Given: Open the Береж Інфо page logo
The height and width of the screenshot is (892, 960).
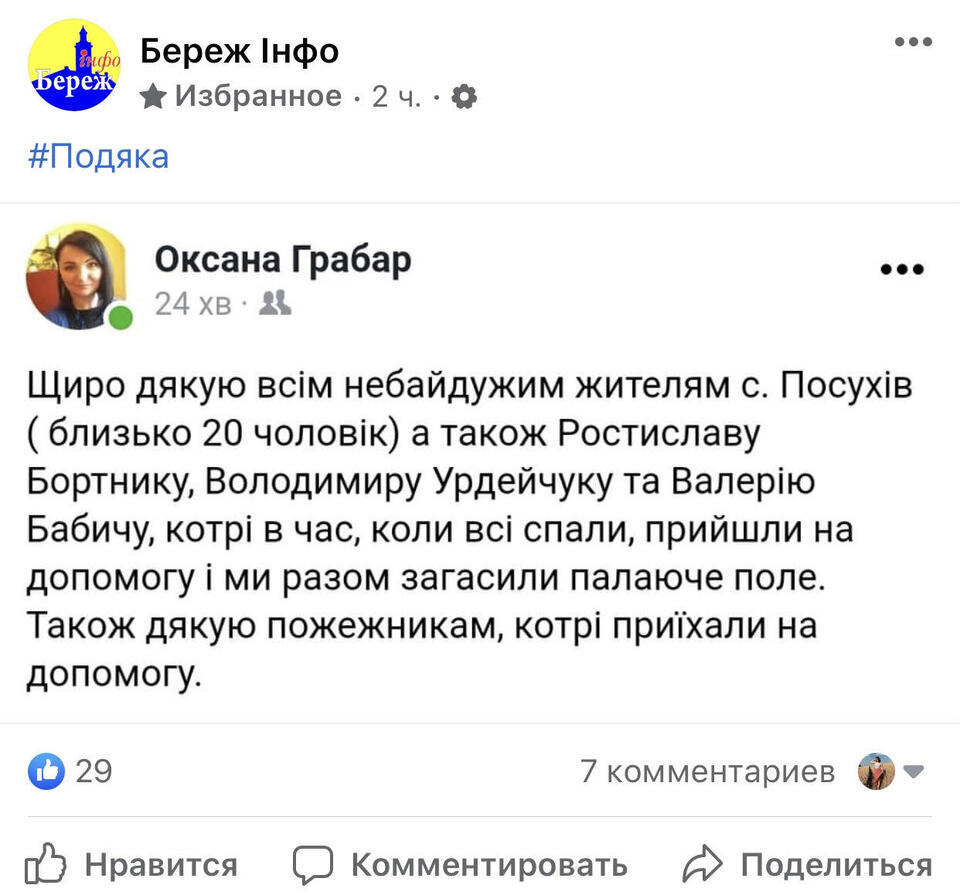Looking at the screenshot, I should [74, 66].
